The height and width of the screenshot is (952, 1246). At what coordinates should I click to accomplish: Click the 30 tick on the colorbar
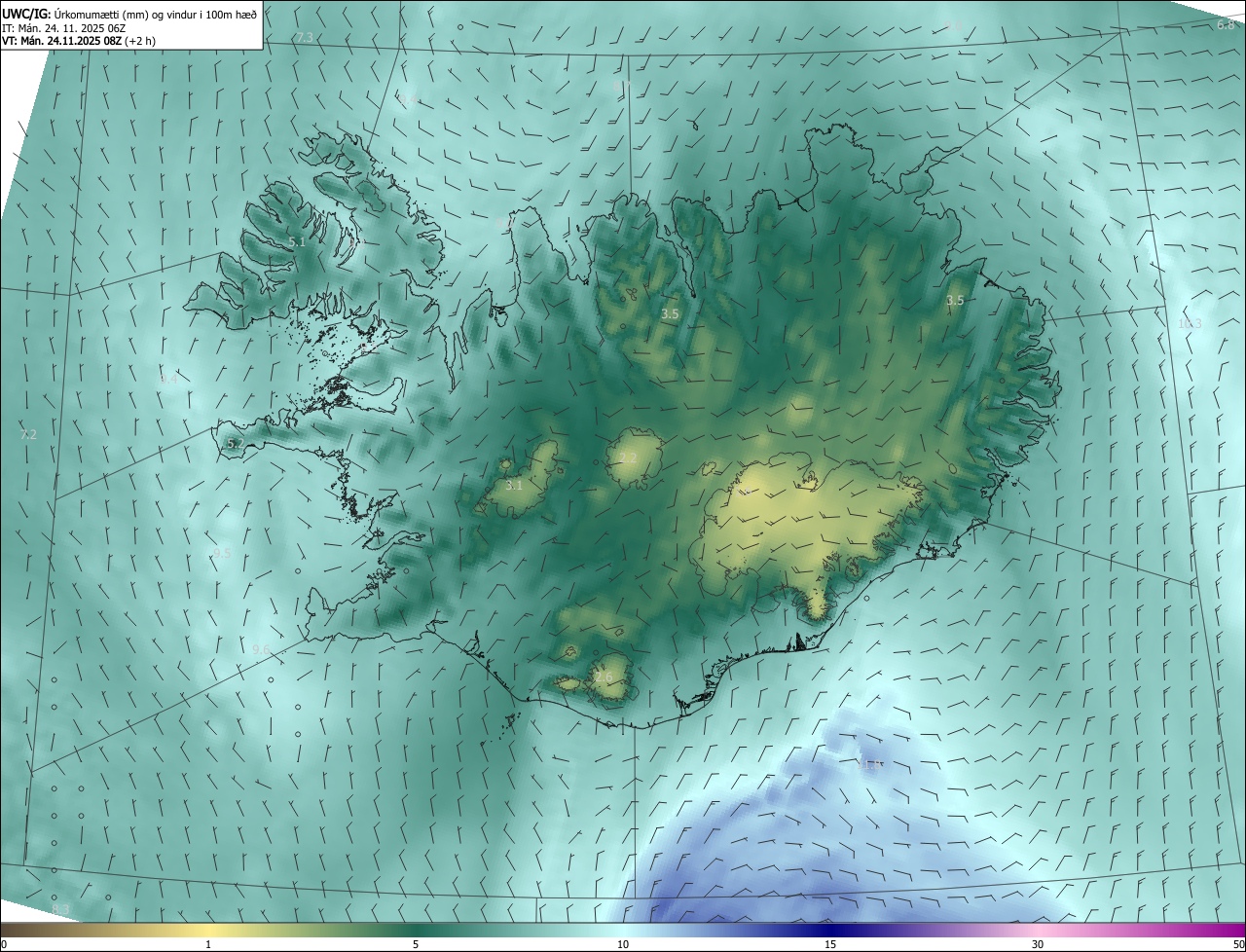tap(1038, 944)
